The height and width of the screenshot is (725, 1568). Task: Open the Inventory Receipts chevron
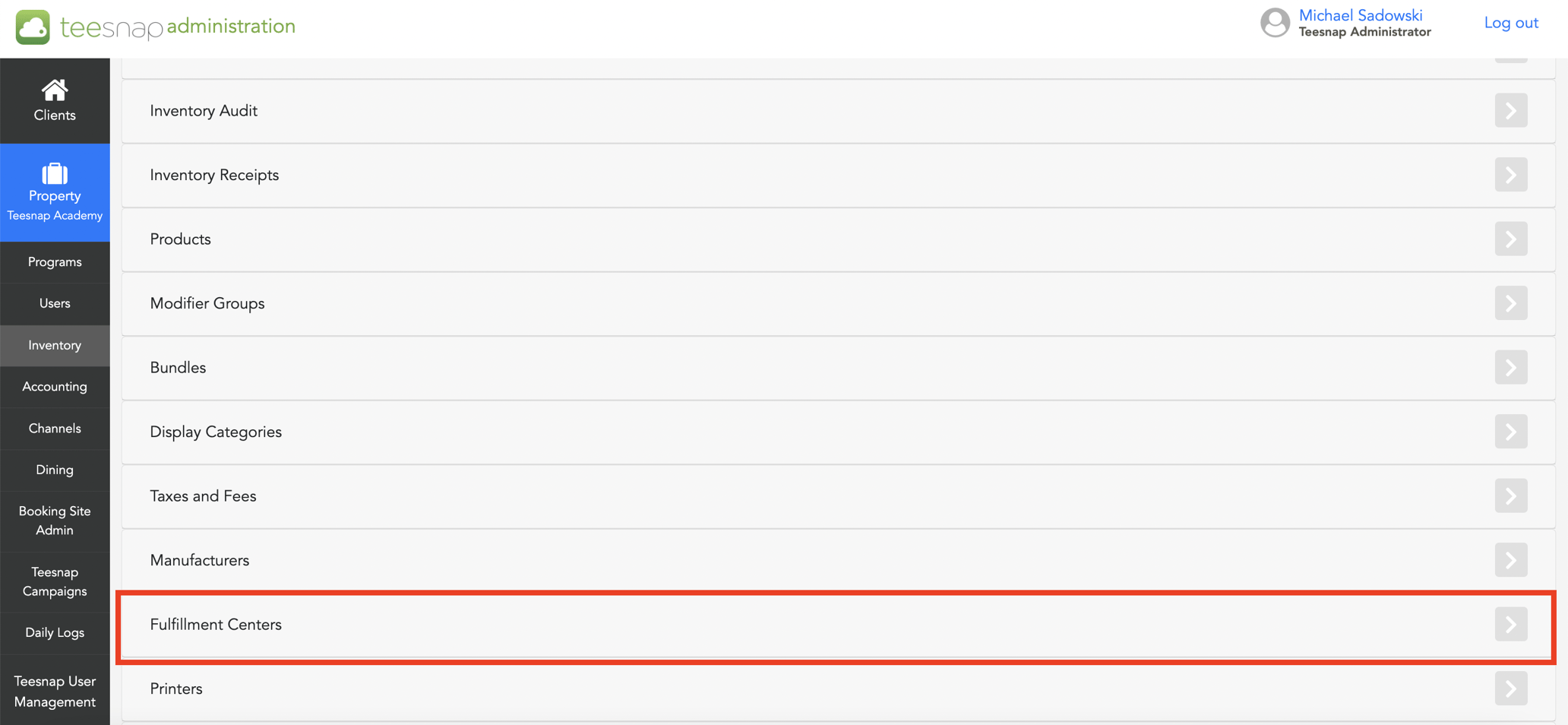[x=1510, y=175]
